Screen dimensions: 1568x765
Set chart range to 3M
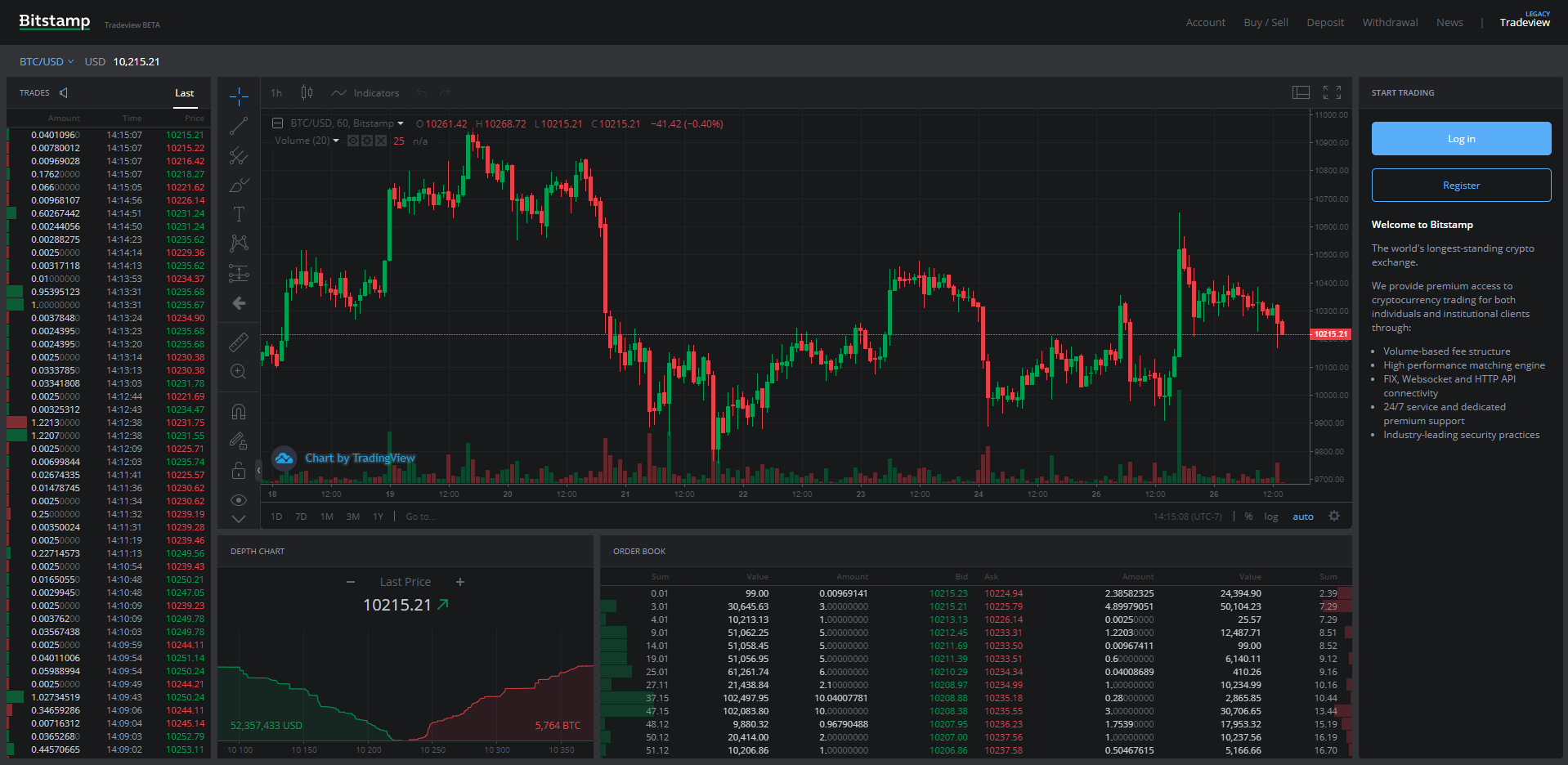[353, 517]
